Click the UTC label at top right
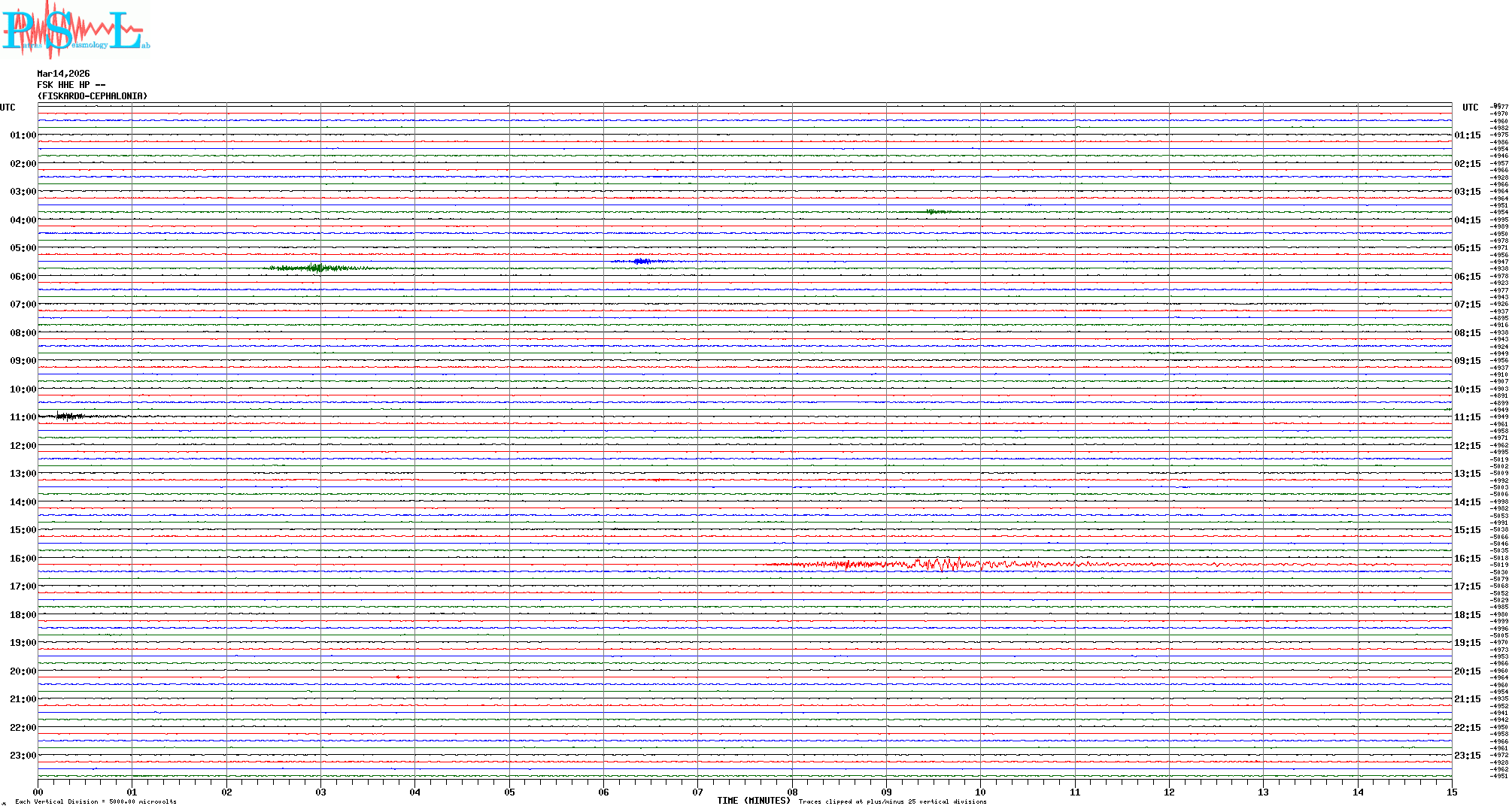The height and width of the screenshot is (812, 1512). [1470, 108]
